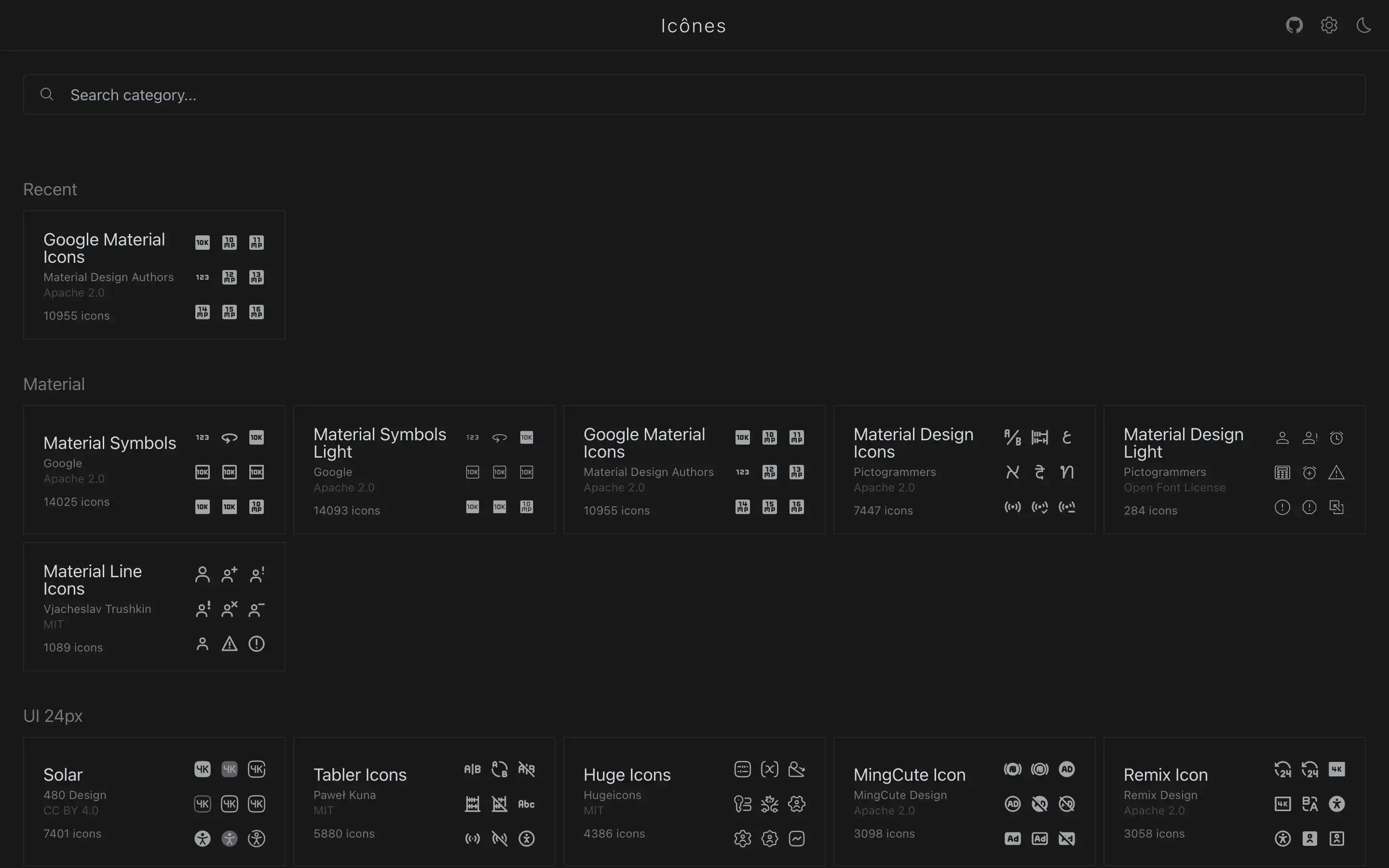1389x868 pixels.
Task: Click crossed-out Ad rectangle in MingCute Icon
Action: [x=1067, y=839]
